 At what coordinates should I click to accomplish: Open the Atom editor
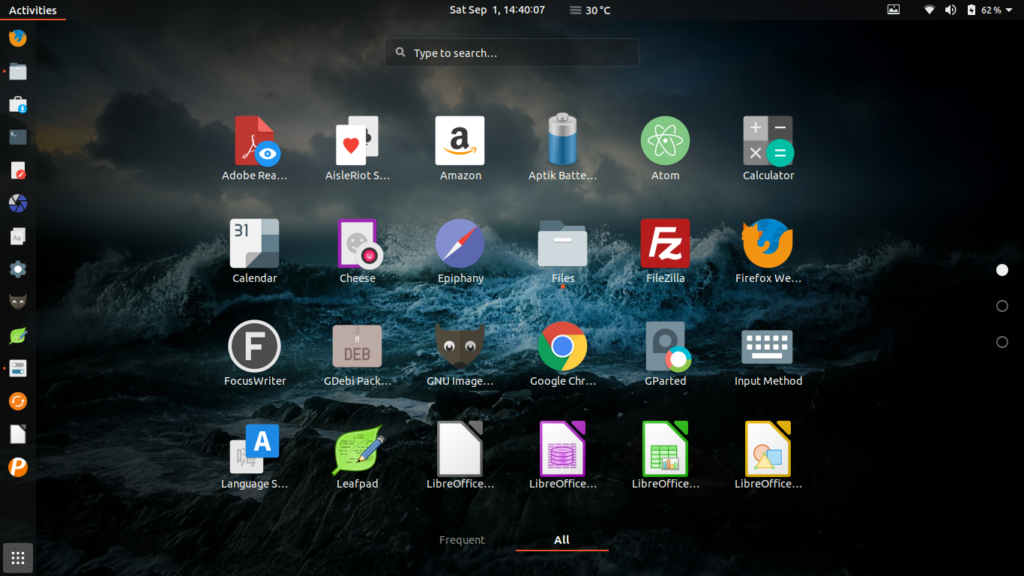665,148
